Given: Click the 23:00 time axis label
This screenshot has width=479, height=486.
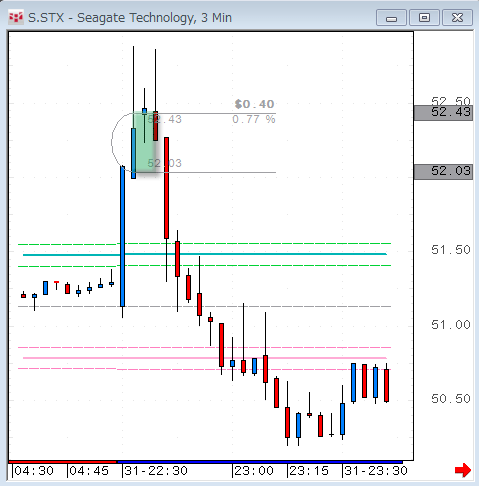Looking at the screenshot, I should point(254,471).
